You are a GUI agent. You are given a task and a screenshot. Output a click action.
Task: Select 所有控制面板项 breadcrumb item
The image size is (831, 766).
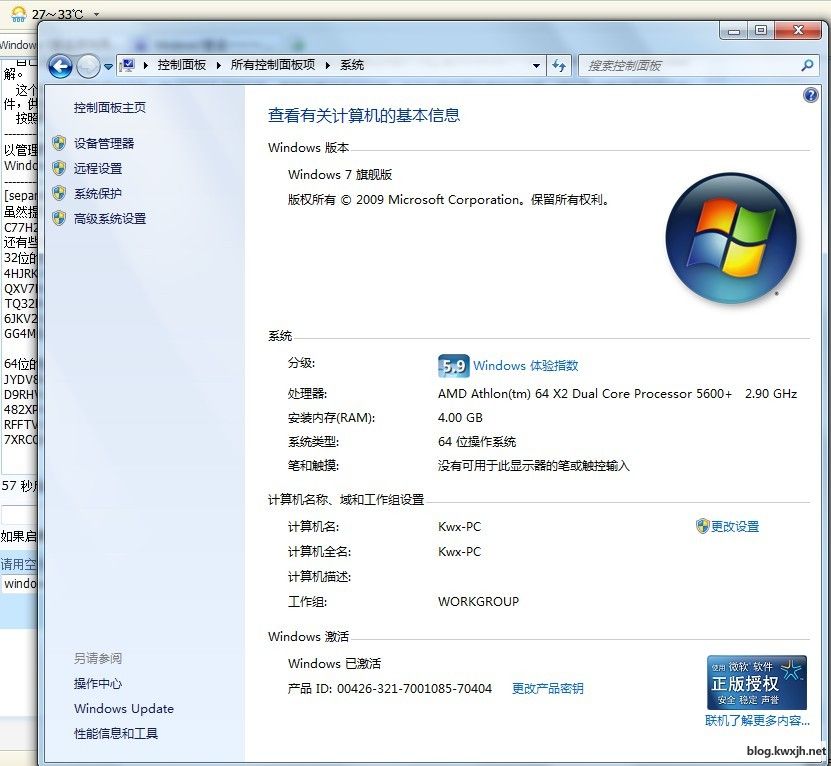point(272,65)
